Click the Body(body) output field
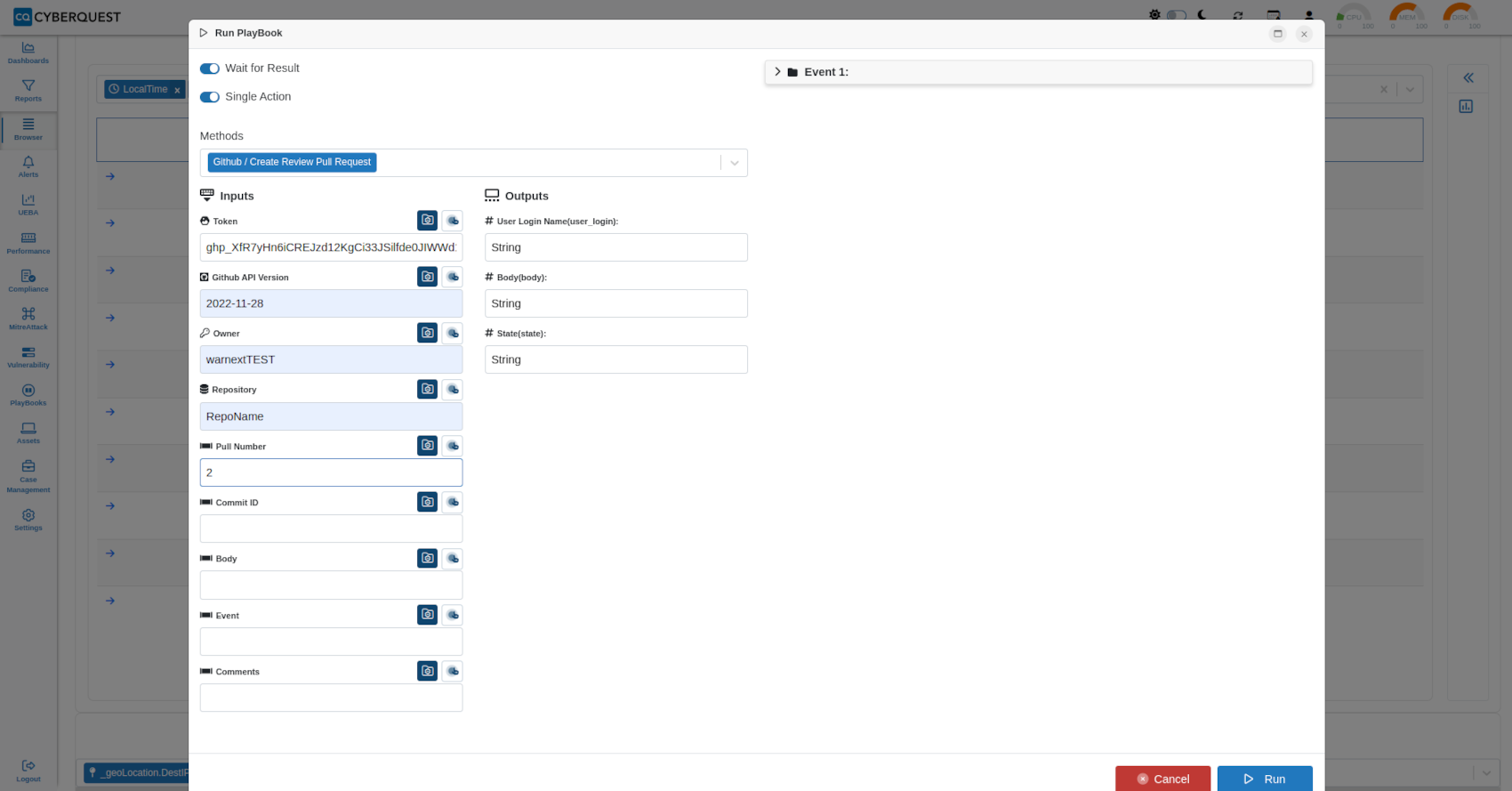 click(616, 303)
